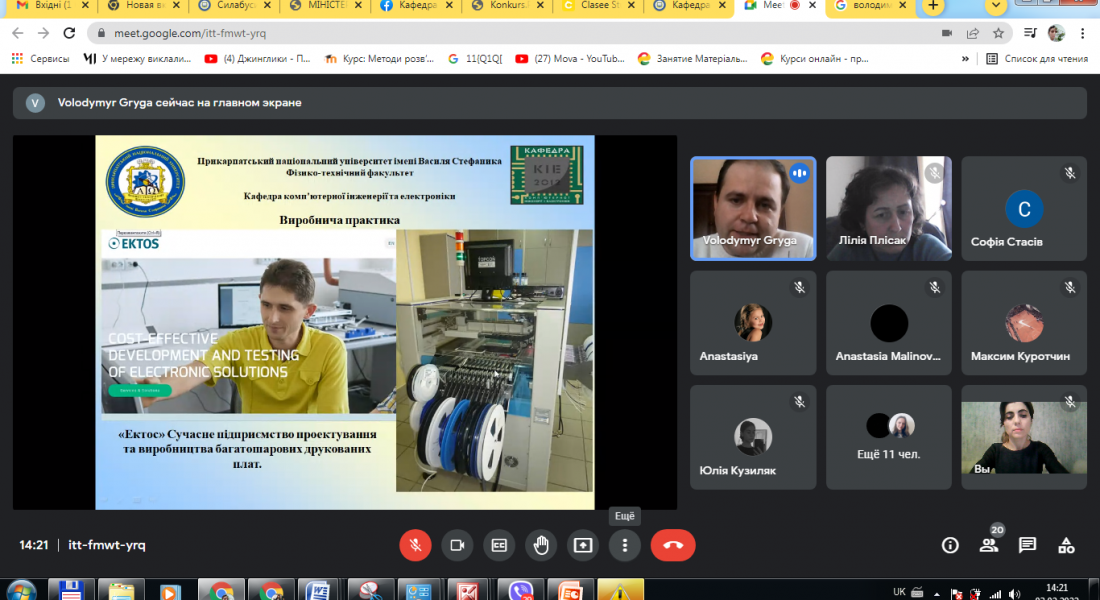This screenshot has width=1100, height=600.
Task: Open activities panel icon
Action: pyautogui.click(x=1066, y=545)
